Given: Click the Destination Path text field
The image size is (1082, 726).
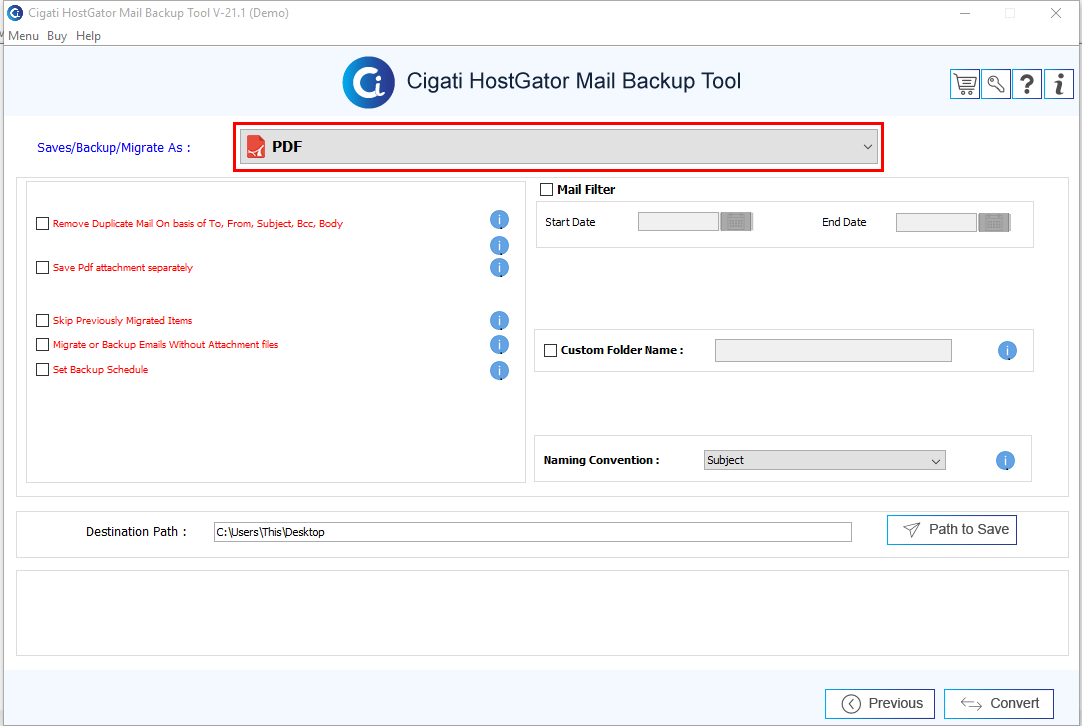Looking at the screenshot, I should [533, 532].
